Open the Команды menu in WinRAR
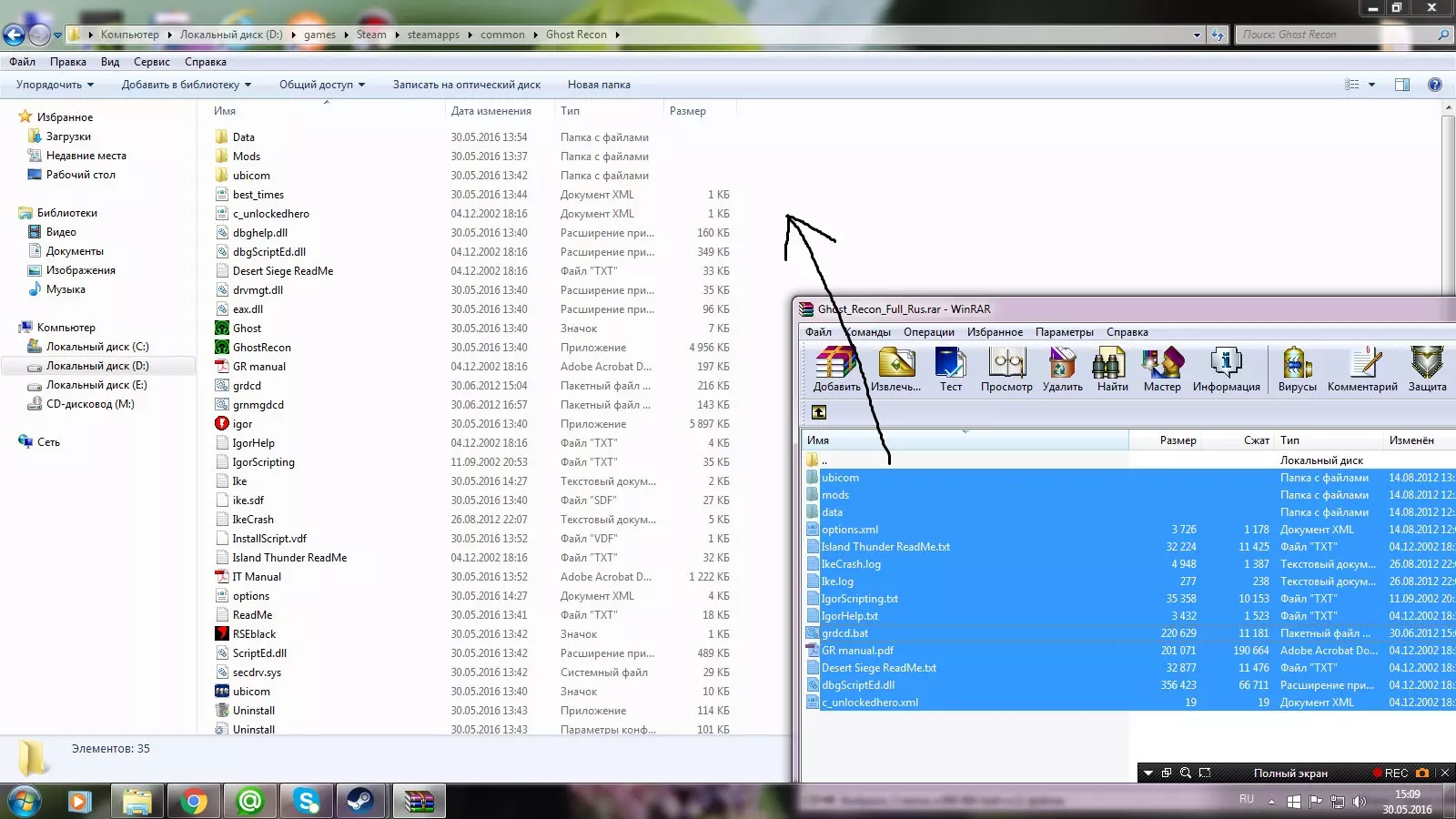 tap(868, 332)
